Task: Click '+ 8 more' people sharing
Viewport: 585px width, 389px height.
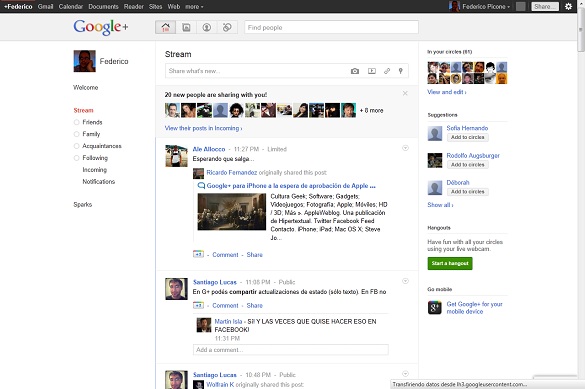Action: pyautogui.click(x=372, y=110)
